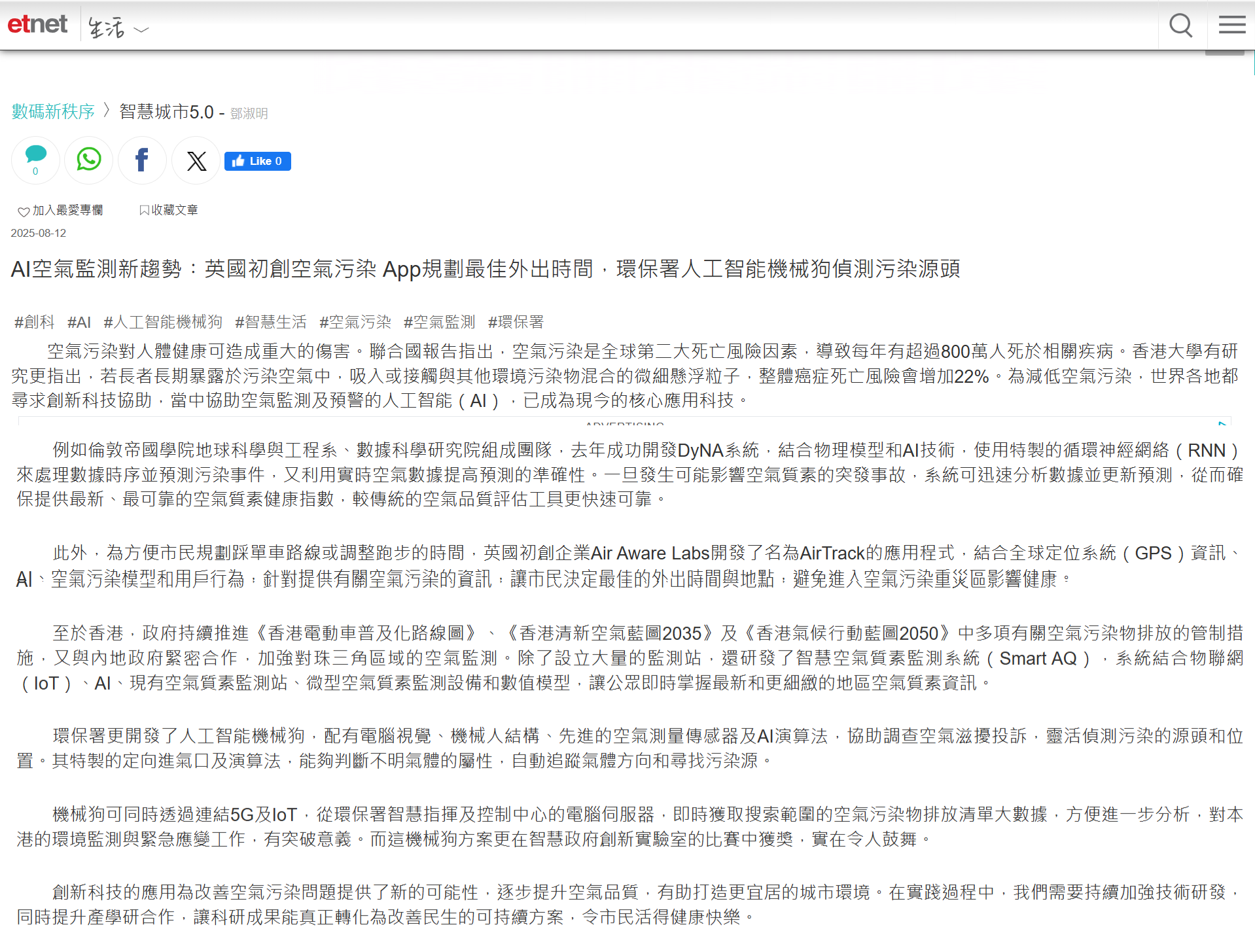Open the #創科 tag
This screenshot has width=1255, height=952.
(x=35, y=322)
